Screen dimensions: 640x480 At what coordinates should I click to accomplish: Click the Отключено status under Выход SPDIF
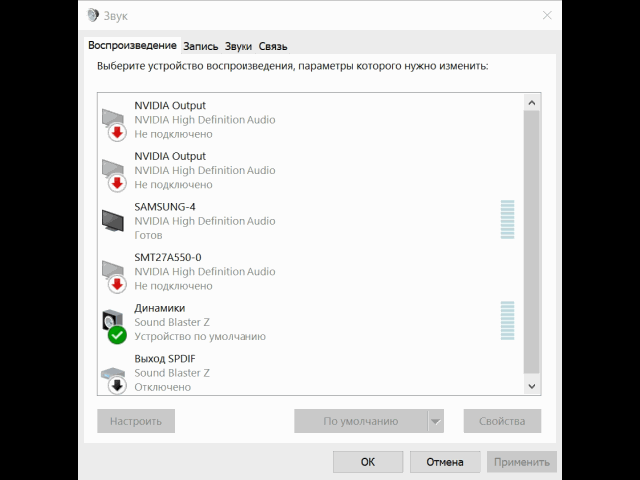pos(162,387)
